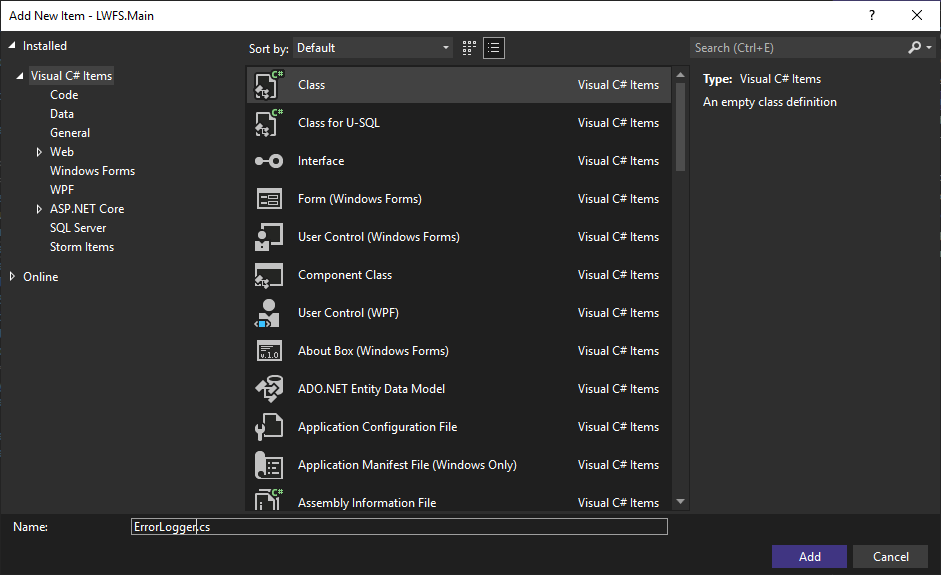This screenshot has width=941, height=575.
Task: Select Component Class template name
Action: click(345, 275)
